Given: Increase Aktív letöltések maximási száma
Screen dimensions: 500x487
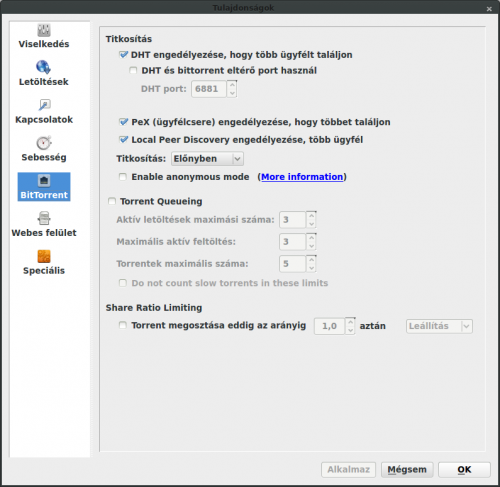Looking at the screenshot, I should tap(311, 216).
